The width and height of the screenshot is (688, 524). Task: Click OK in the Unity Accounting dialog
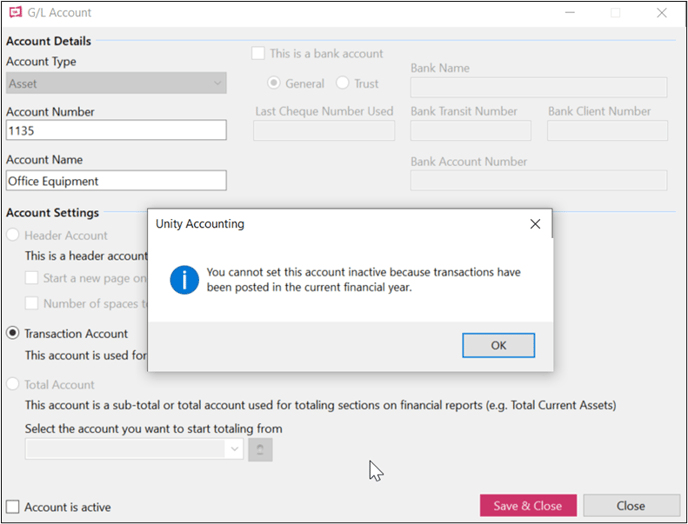tap(498, 345)
